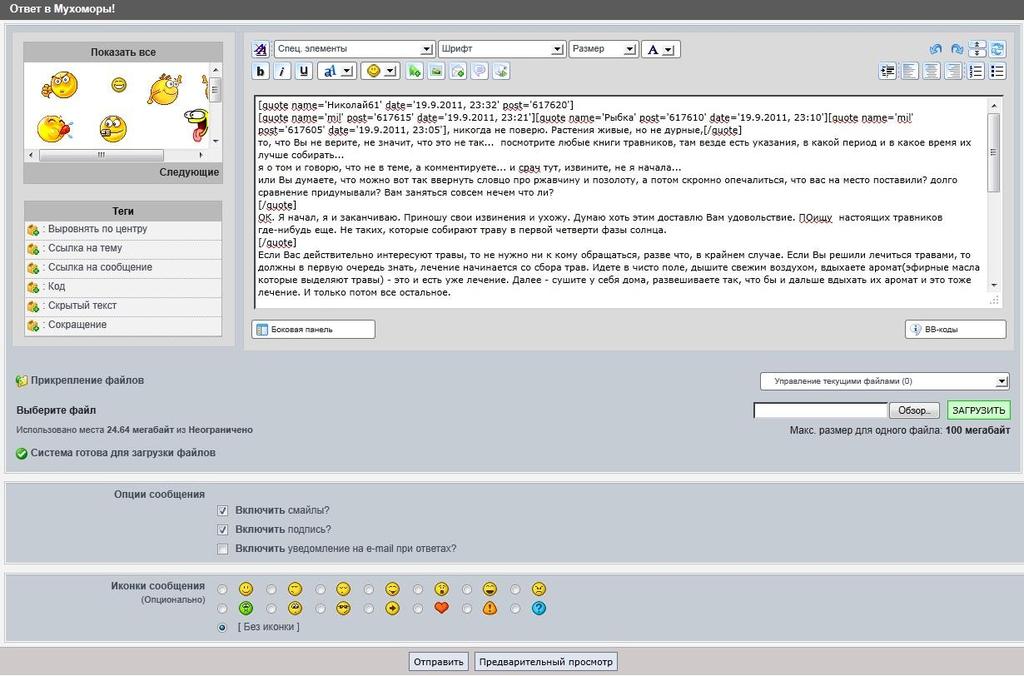Disable the 'Включить подпись' checkbox

(222, 529)
